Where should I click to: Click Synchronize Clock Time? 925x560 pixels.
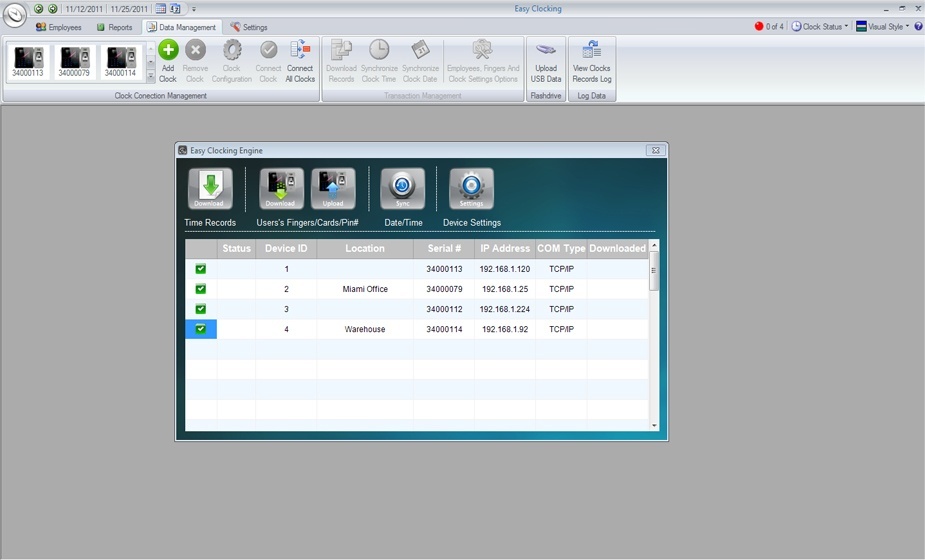click(379, 61)
